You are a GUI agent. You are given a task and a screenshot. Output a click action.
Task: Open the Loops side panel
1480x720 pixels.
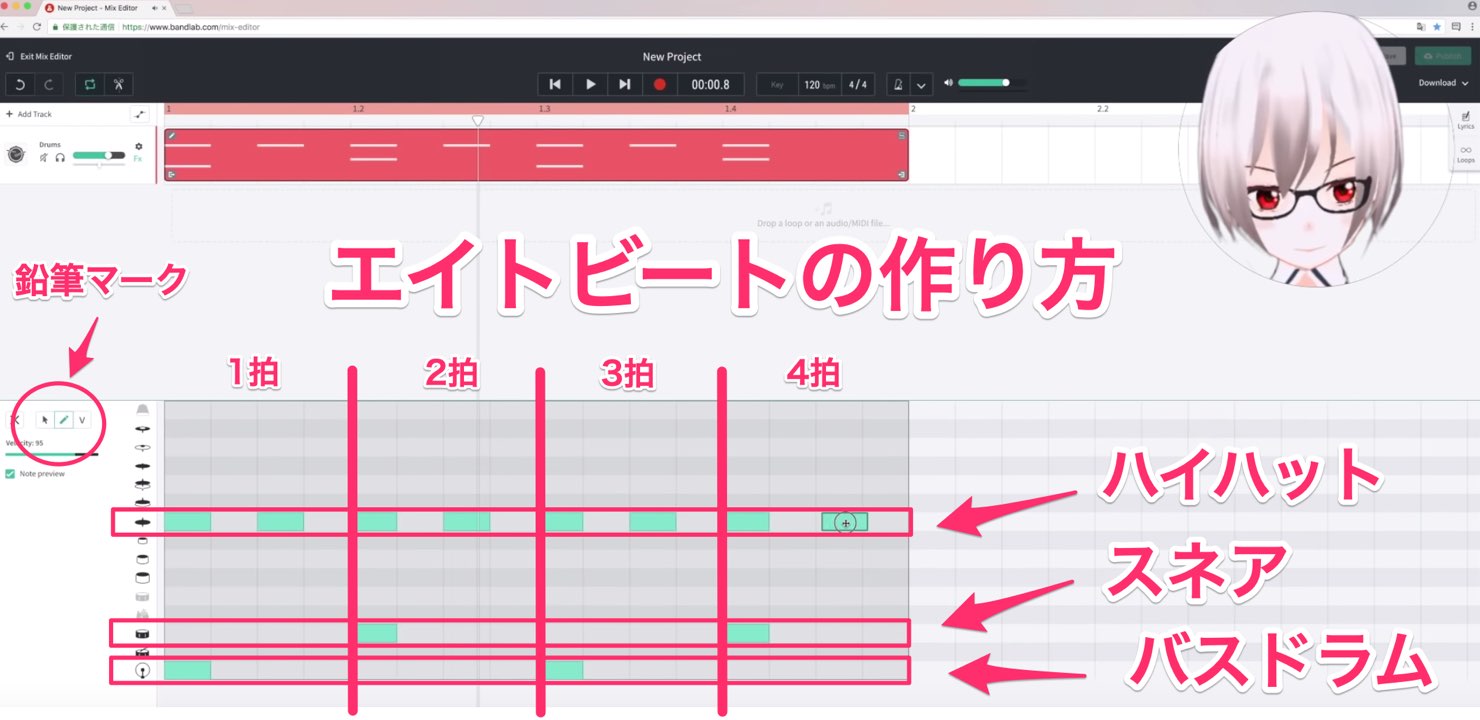click(x=1465, y=153)
